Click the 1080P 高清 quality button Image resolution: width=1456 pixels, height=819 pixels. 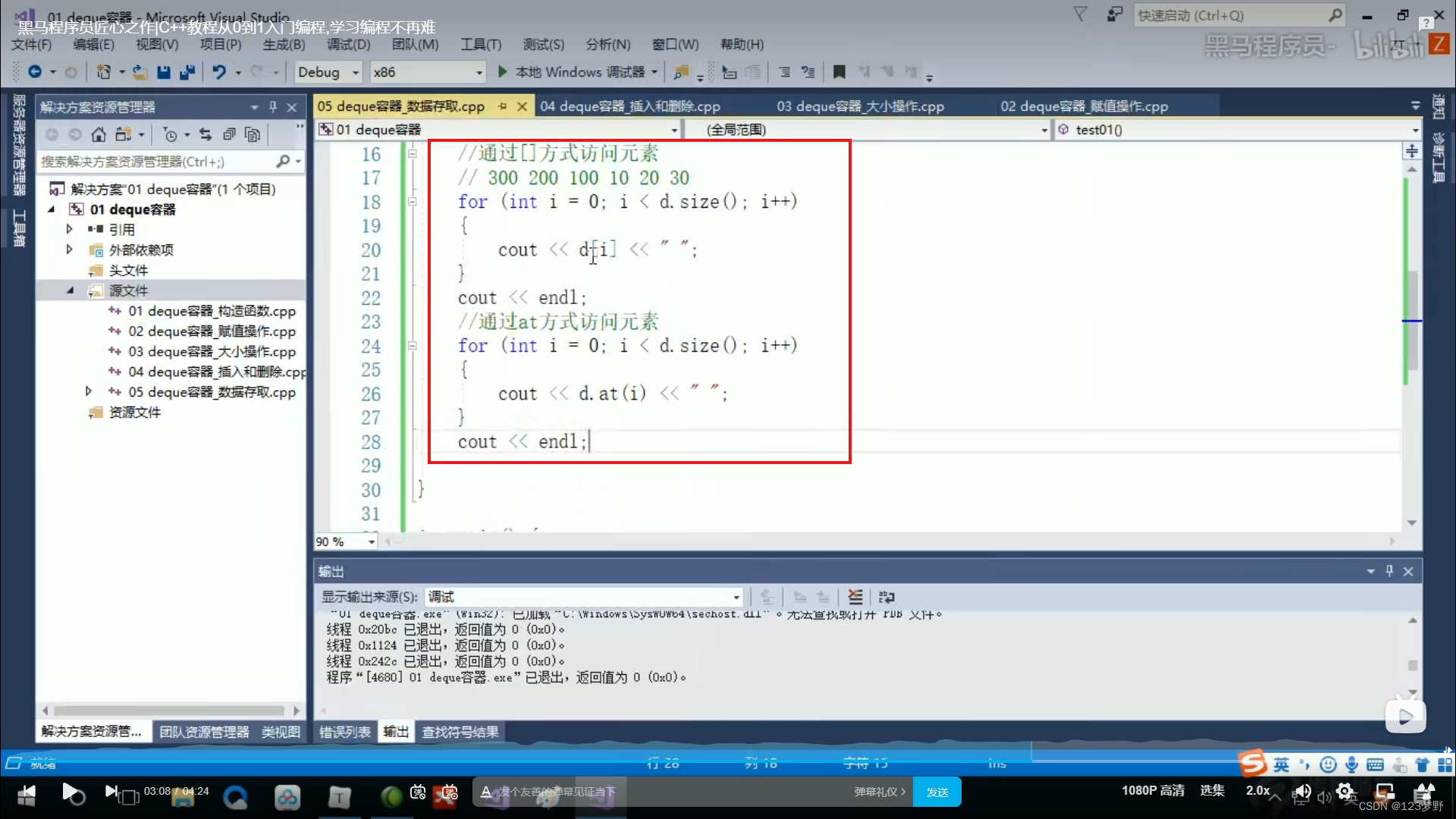tap(1153, 791)
